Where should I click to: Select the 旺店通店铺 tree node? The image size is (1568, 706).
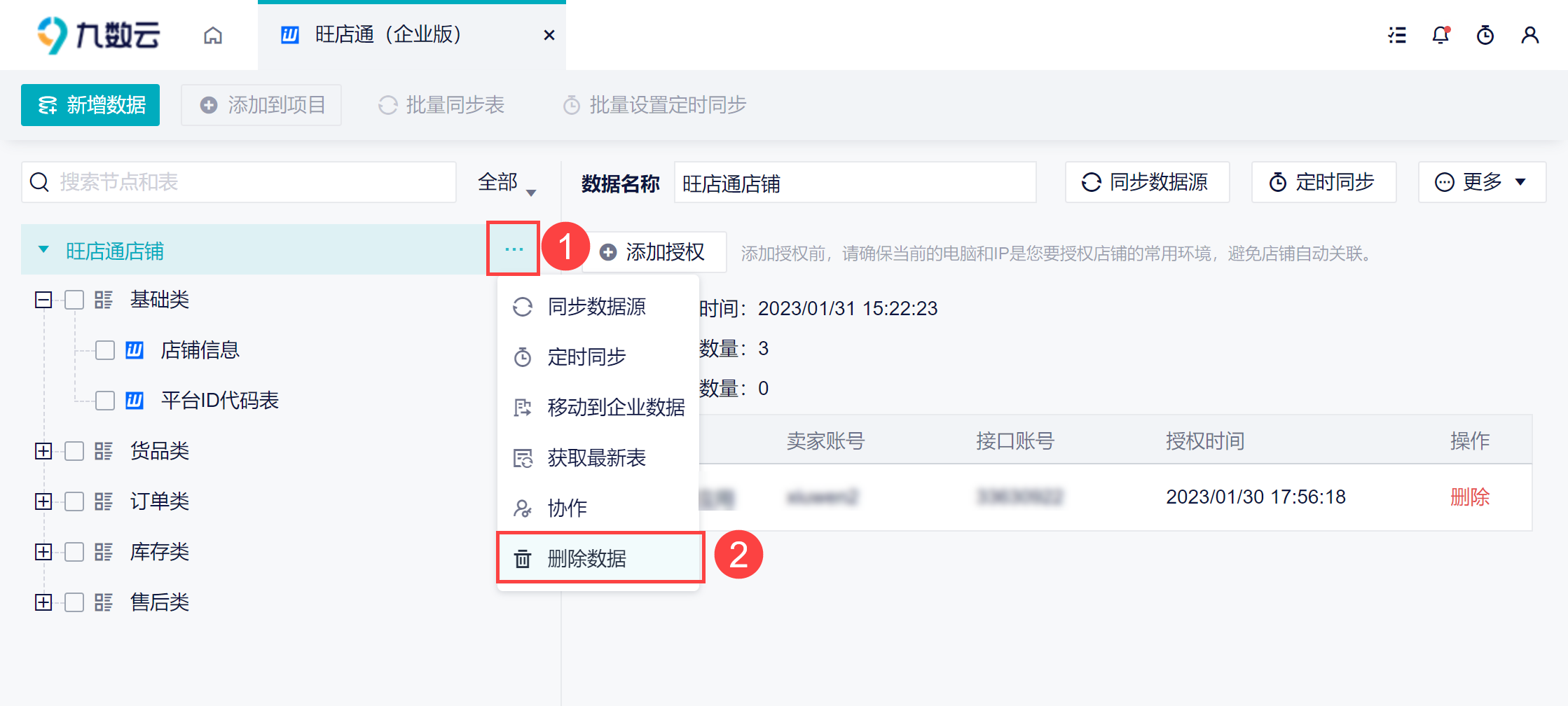click(x=115, y=251)
